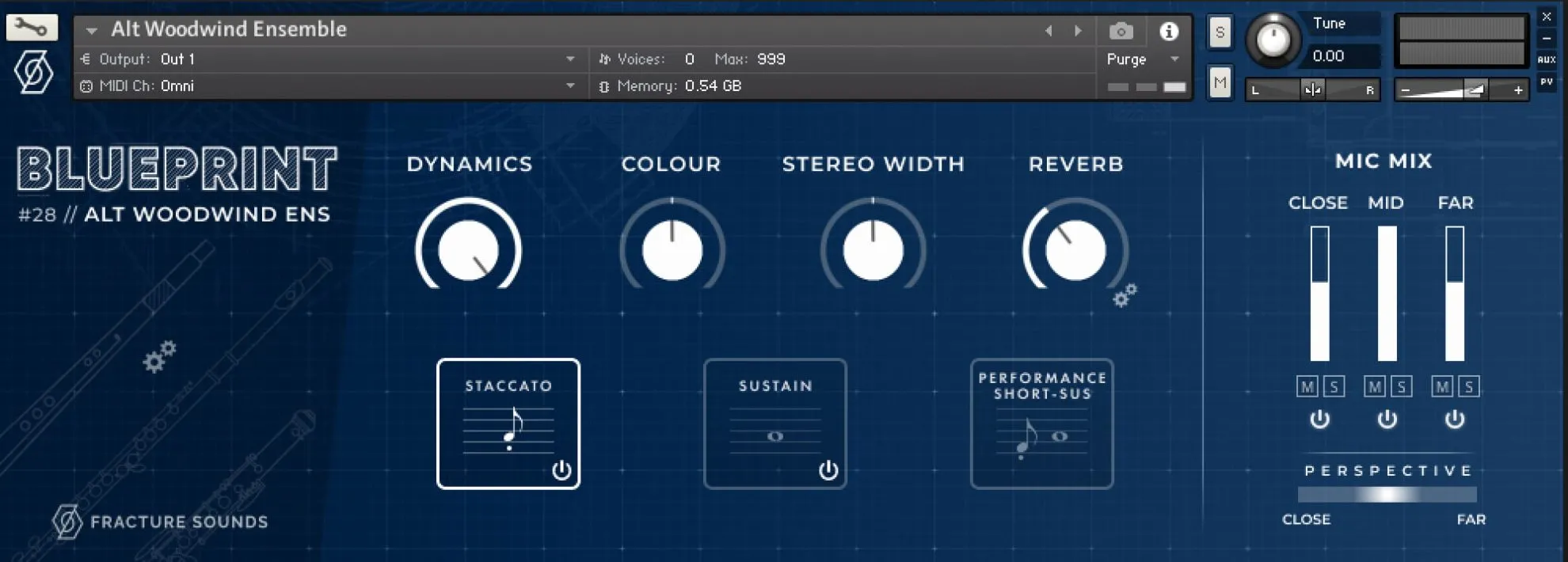Open the gears settings icon over flute artwork

click(x=159, y=356)
